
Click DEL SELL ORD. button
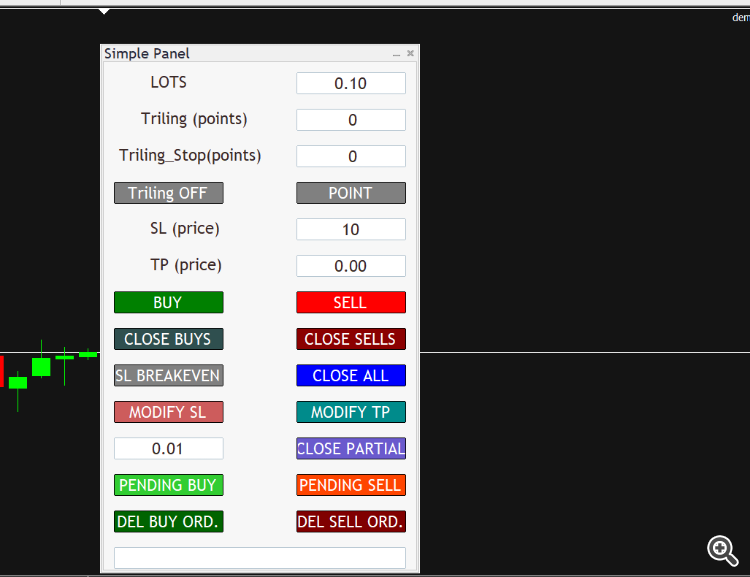coord(351,522)
